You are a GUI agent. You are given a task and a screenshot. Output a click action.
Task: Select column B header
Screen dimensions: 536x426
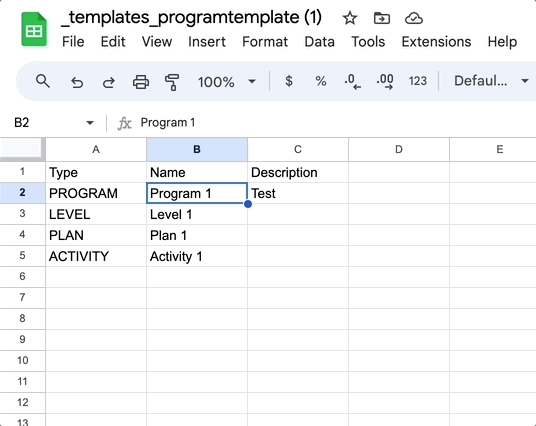[197, 149]
